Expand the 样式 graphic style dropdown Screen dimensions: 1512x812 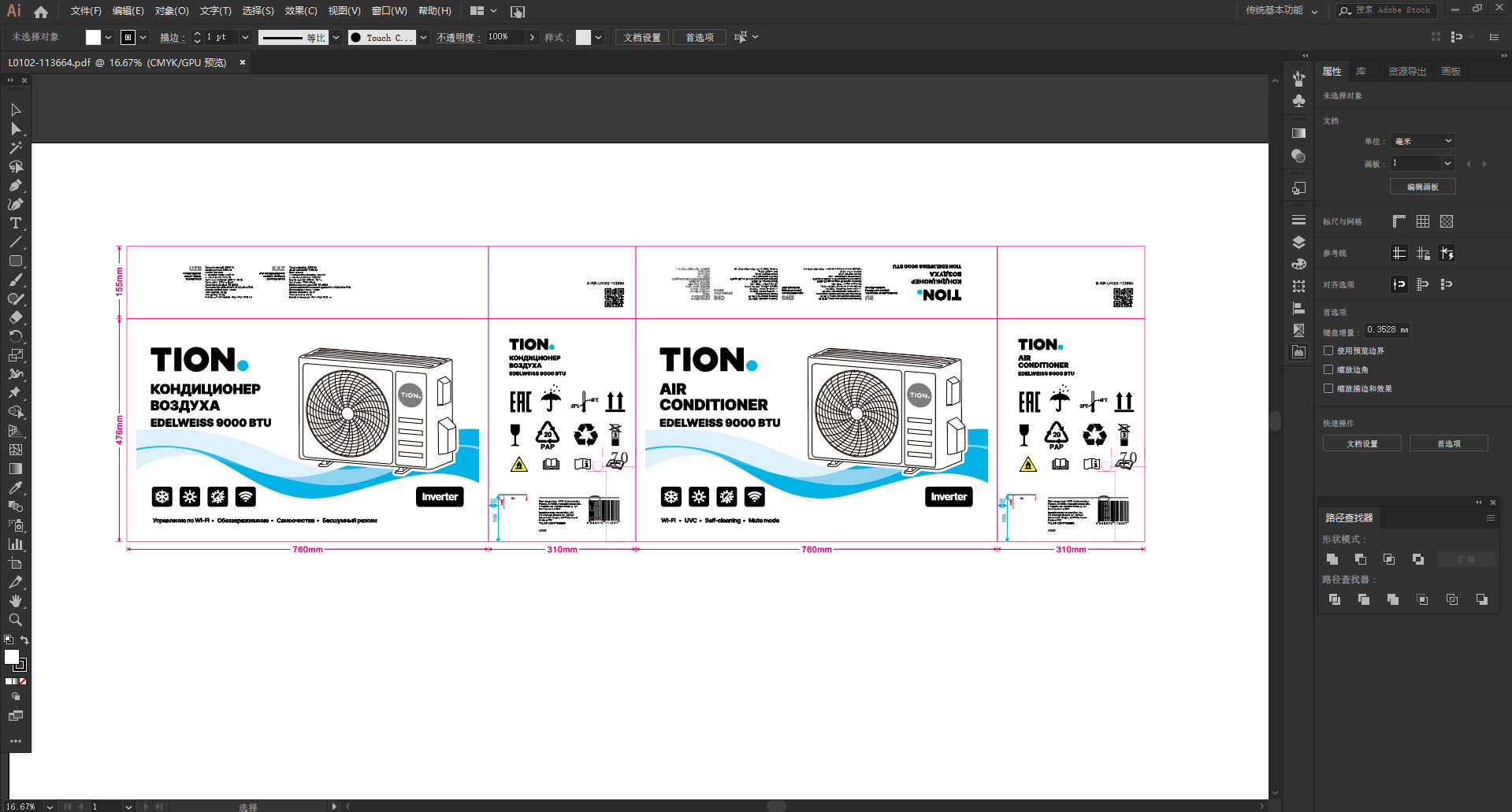coord(599,37)
